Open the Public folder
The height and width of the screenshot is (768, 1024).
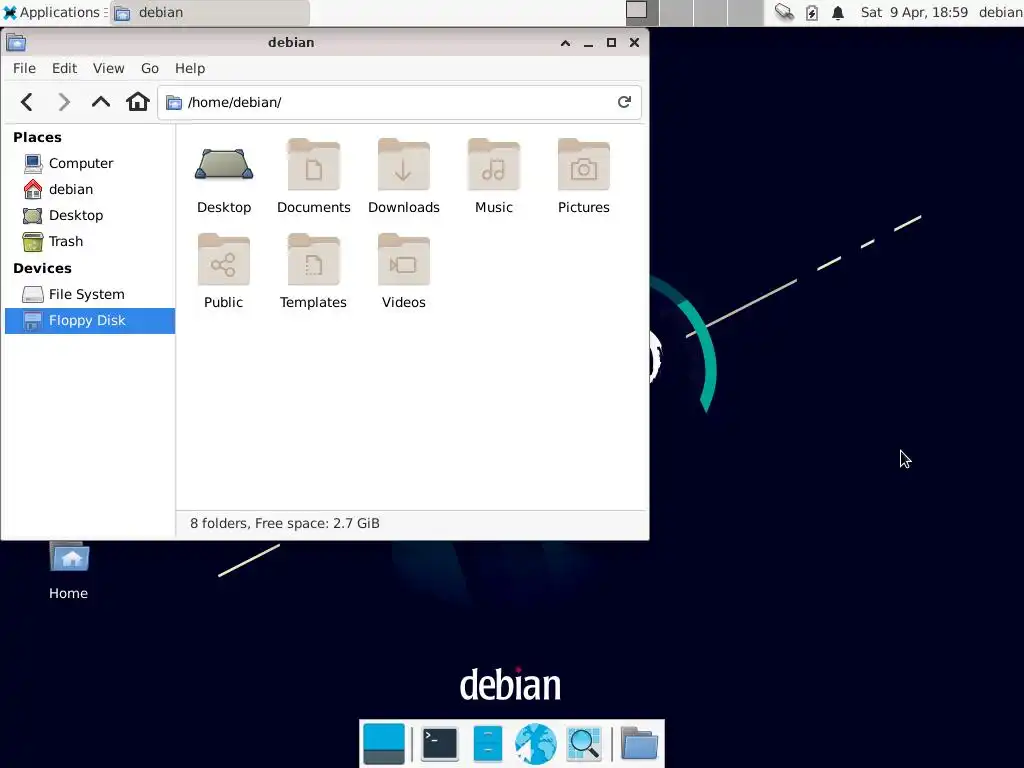(223, 272)
